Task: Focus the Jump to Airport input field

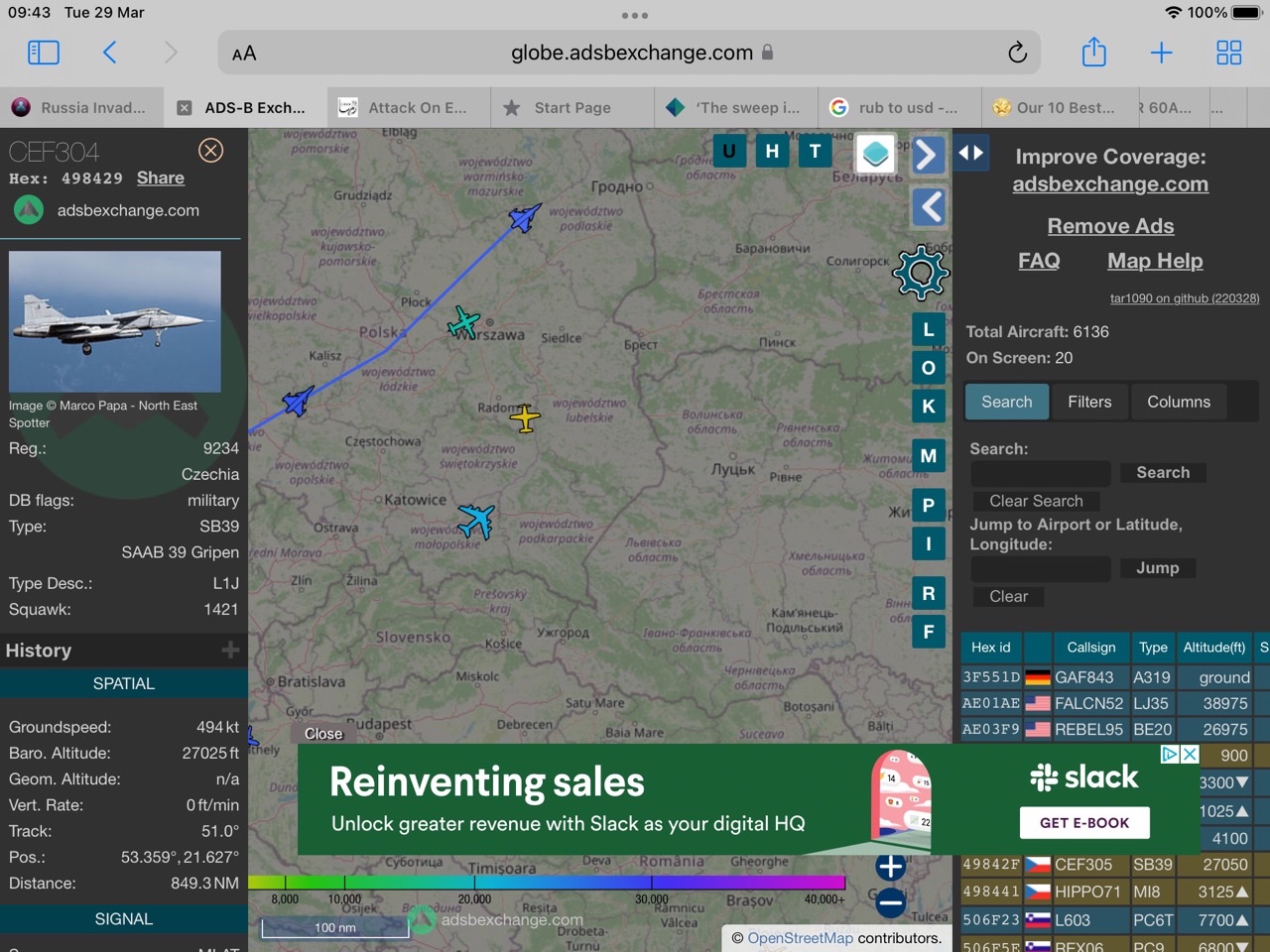Action: (1040, 568)
